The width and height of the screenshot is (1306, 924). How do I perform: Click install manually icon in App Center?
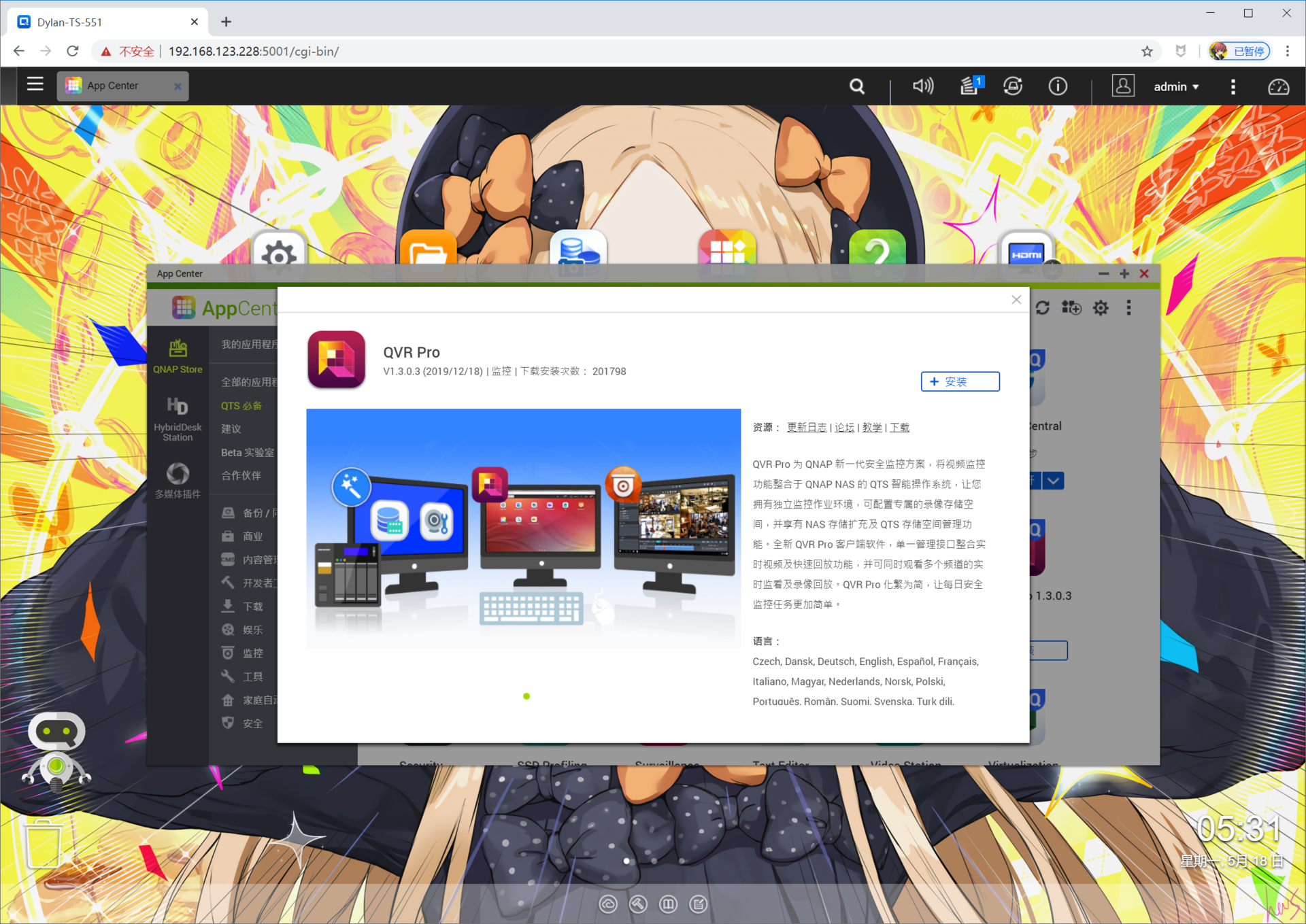(1071, 308)
